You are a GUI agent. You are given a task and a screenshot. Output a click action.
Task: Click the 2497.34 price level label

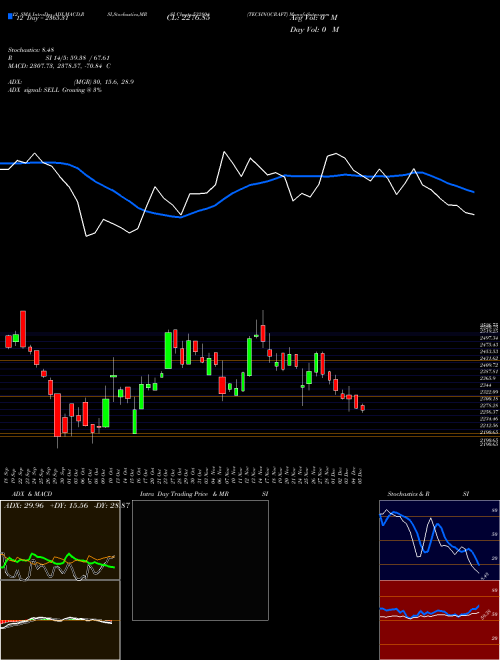[x=489, y=338]
